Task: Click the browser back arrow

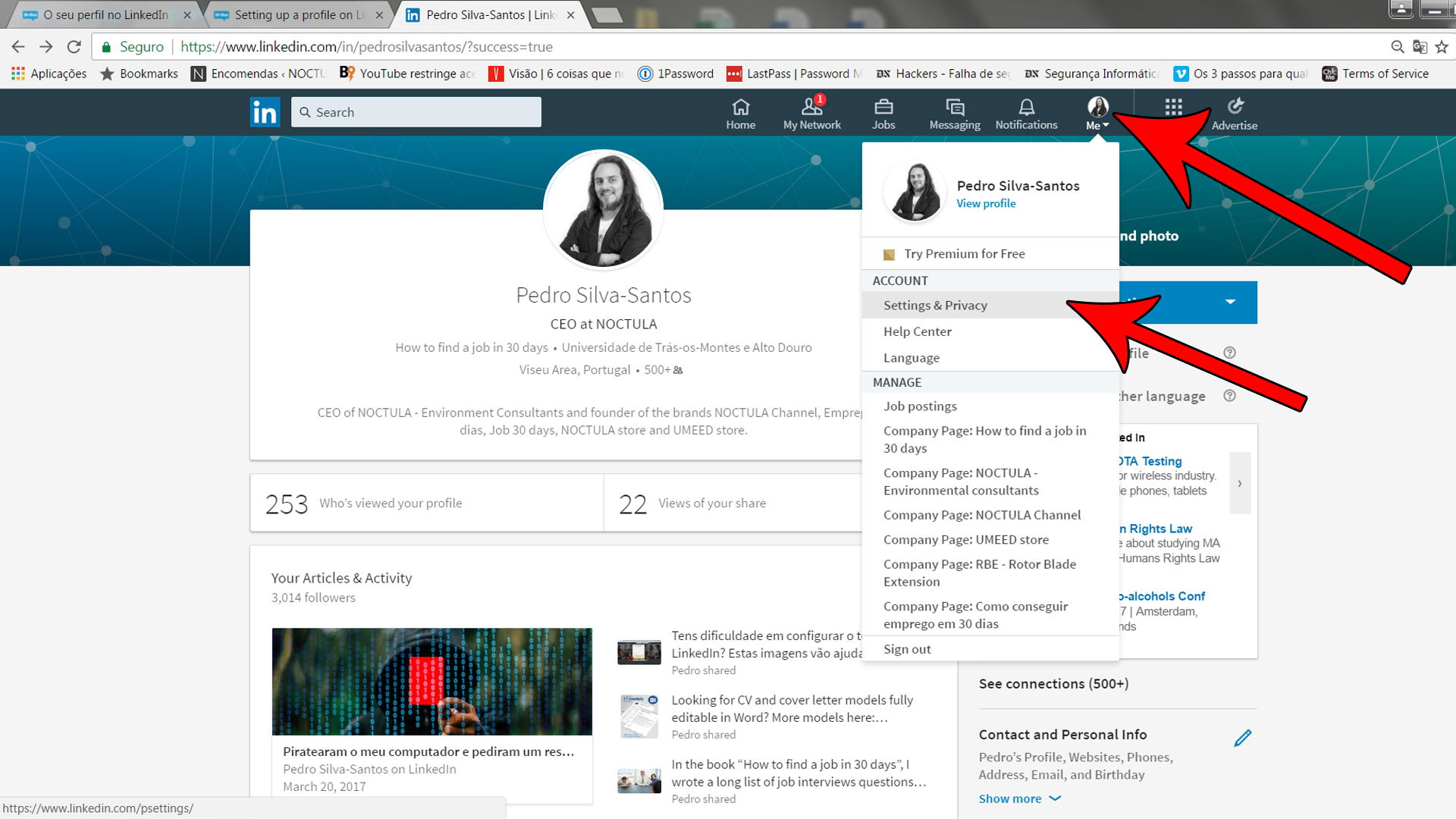Action: coord(18,47)
